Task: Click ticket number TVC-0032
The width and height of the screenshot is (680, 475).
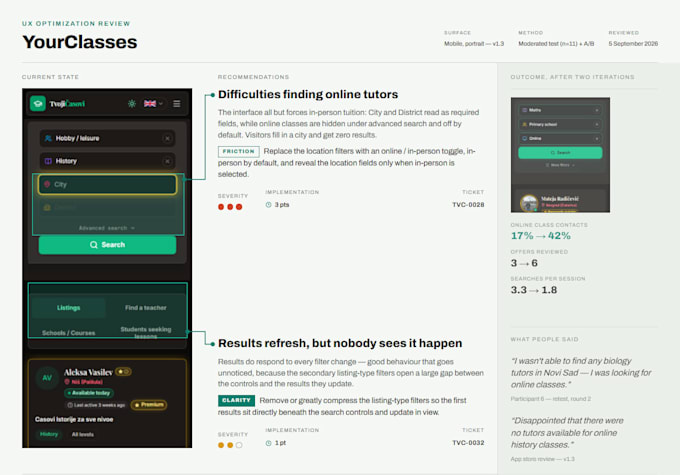Action: tap(468, 443)
